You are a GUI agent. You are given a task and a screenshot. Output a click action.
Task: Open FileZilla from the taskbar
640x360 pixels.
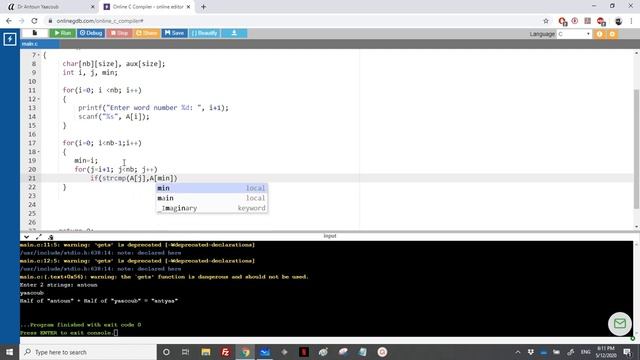[x=225, y=352]
